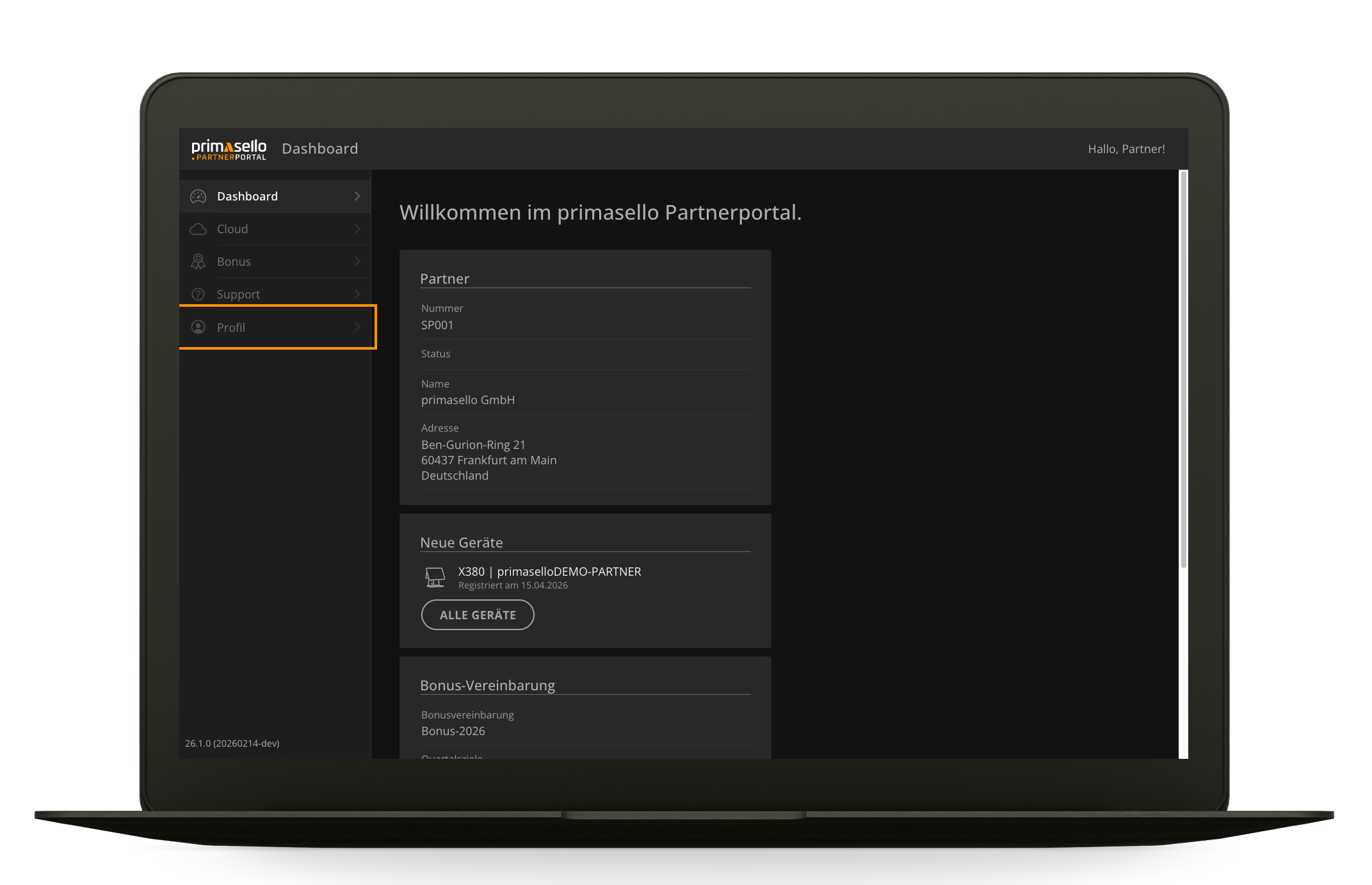This screenshot has height=885, width=1372.
Task: Expand the highlighted Profil chevron
Action: [x=357, y=327]
